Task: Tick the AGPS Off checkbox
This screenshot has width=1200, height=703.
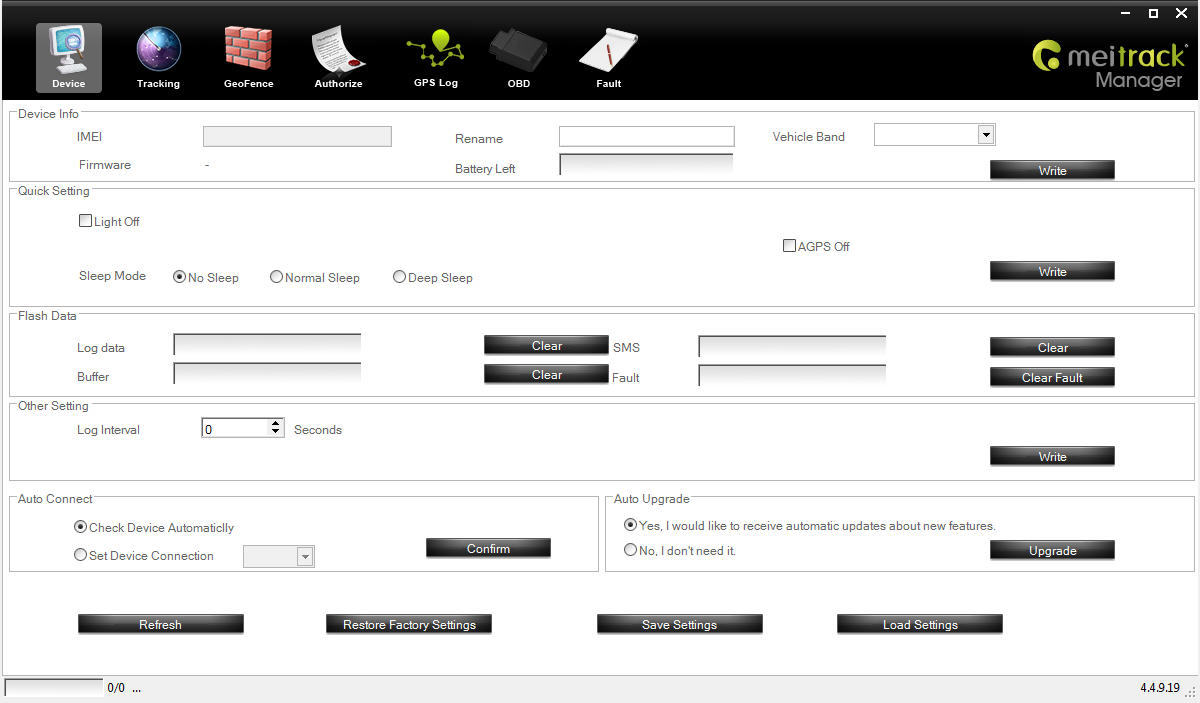Action: (x=789, y=246)
